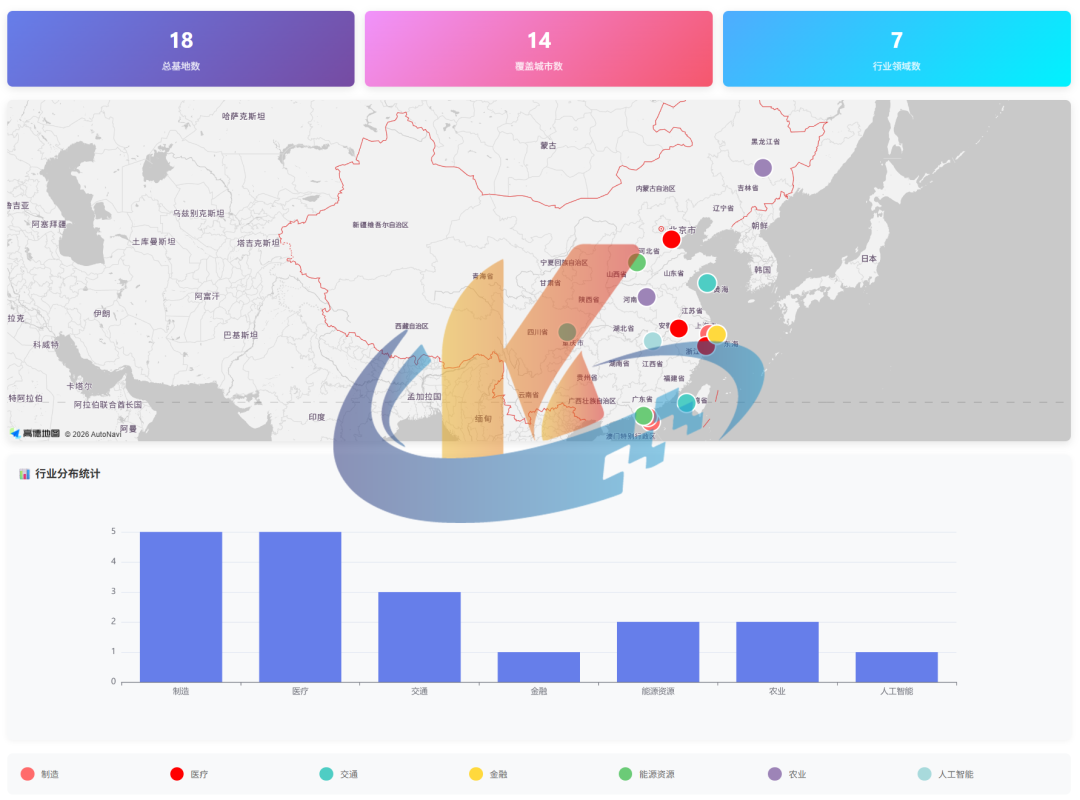Toggle the 医疗 legend entry
The image size is (1080, 800).
190,774
